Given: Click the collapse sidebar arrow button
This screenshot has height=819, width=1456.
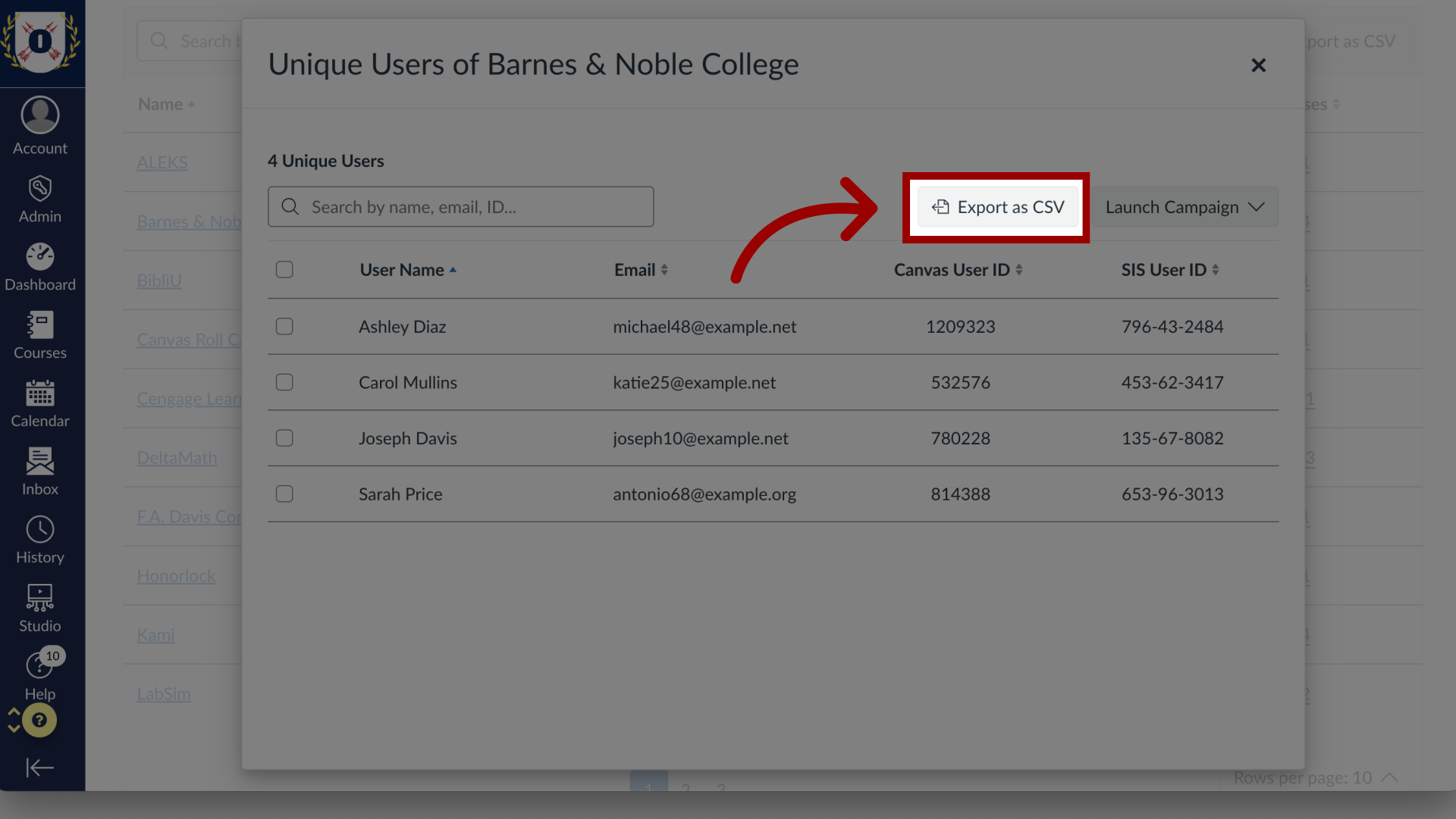Looking at the screenshot, I should click(40, 767).
